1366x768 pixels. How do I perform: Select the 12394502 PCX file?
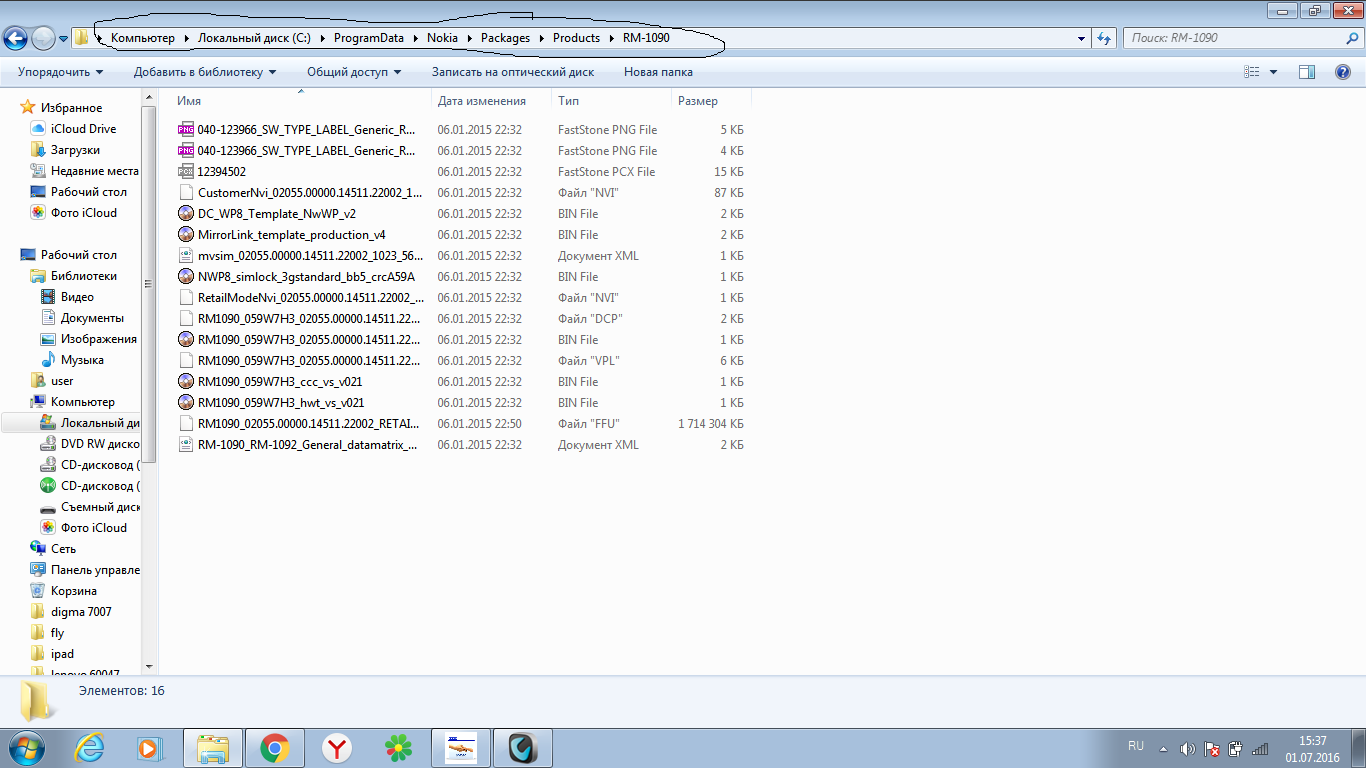point(221,172)
